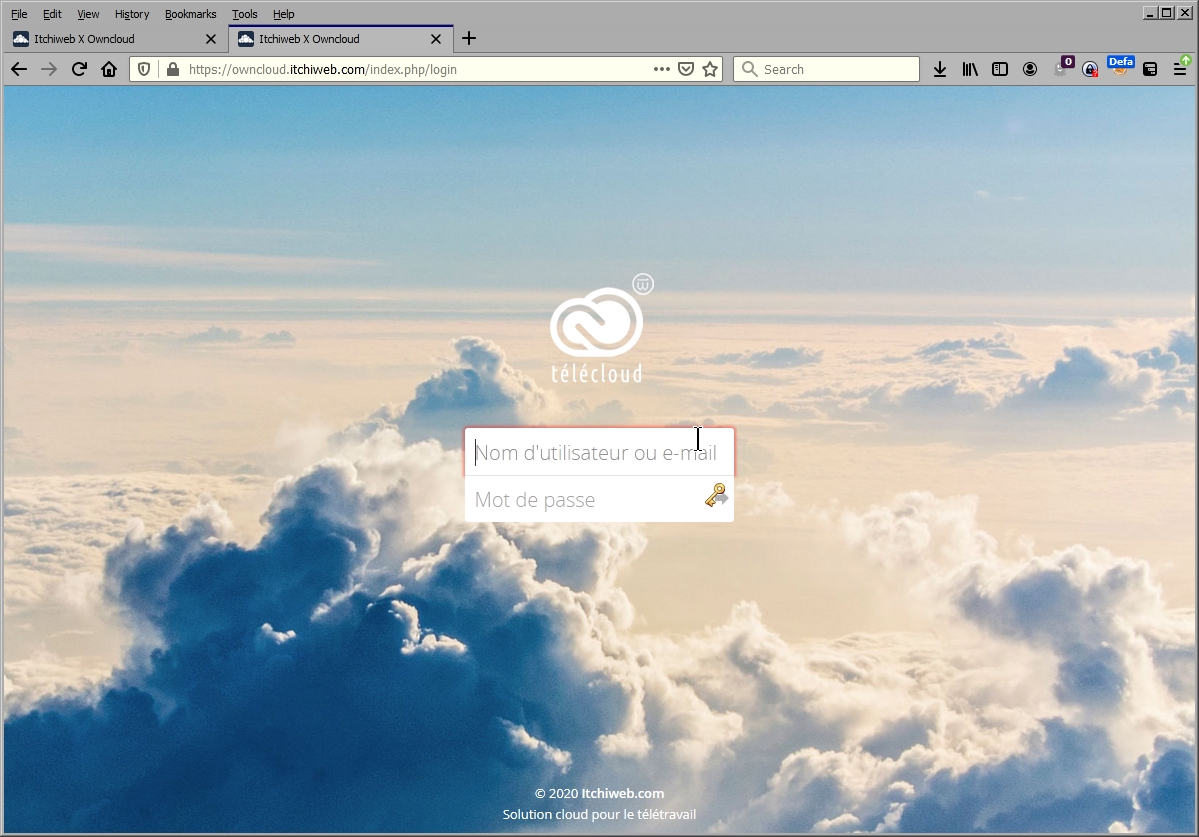The width and height of the screenshot is (1199, 837).
Task: View site security padlock information
Action: pos(173,70)
